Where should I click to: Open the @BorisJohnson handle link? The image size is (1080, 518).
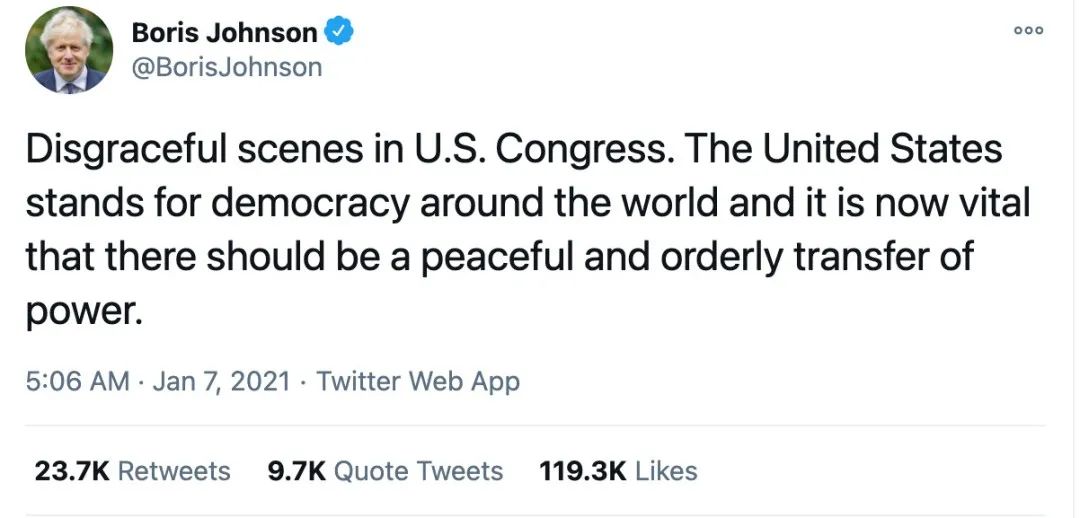(x=227, y=67)
